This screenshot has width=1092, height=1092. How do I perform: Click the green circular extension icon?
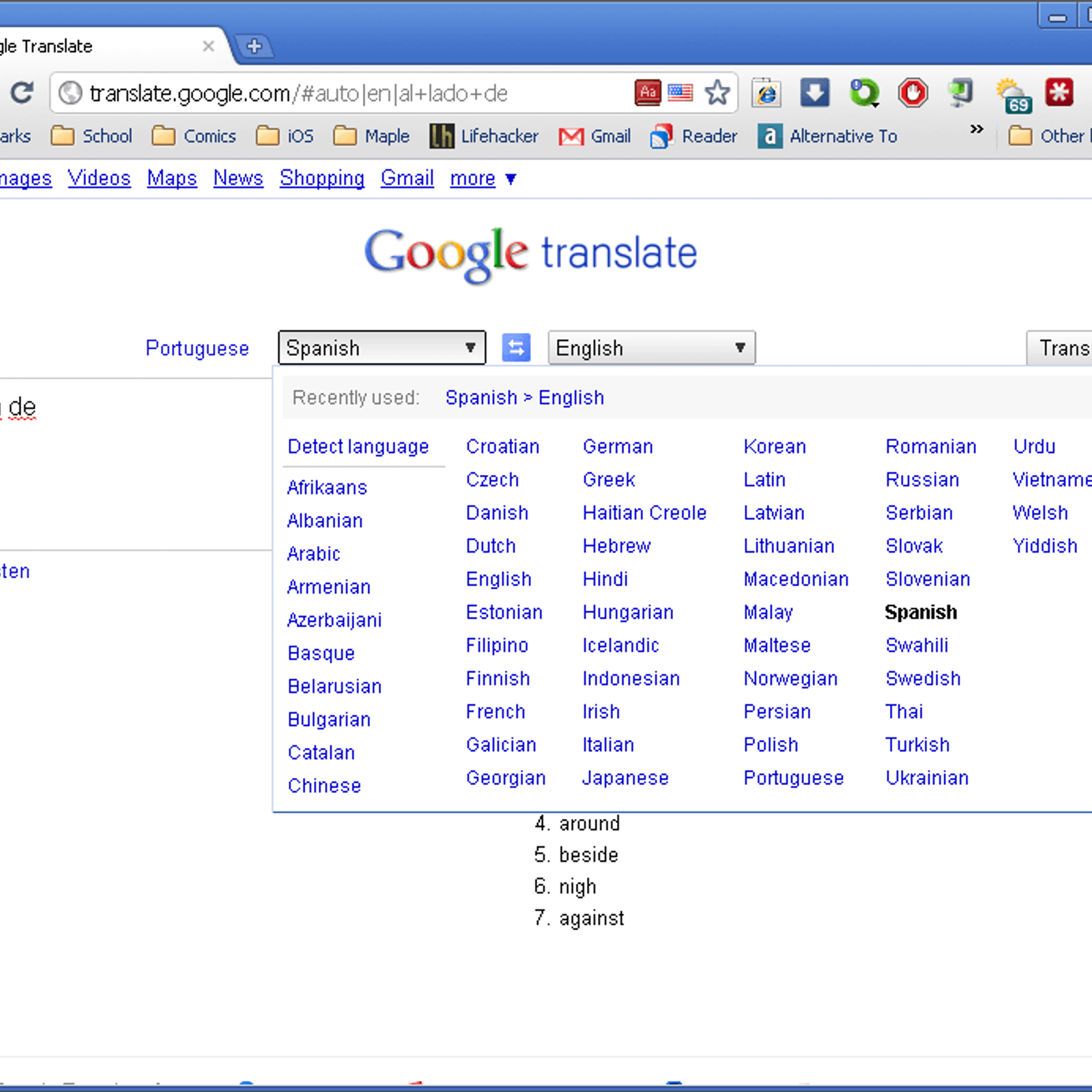(x=864, y=93)
